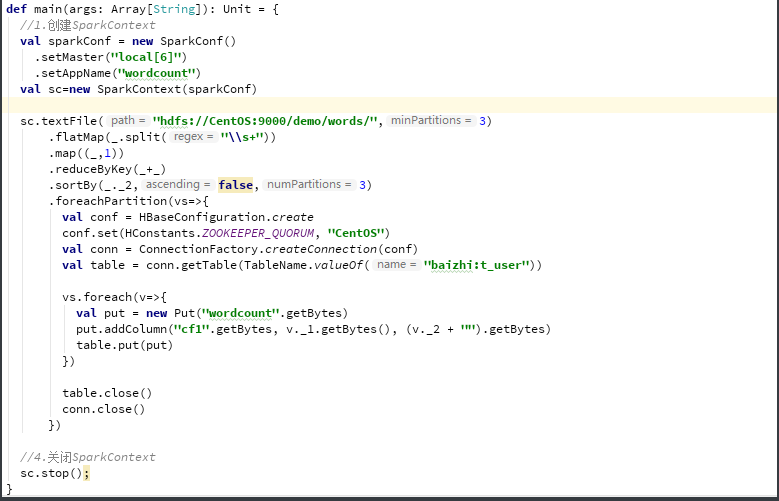Click the 'numPartitions =' parameter hint
Screen dimensions: 779x501
[x=309, y=184]
